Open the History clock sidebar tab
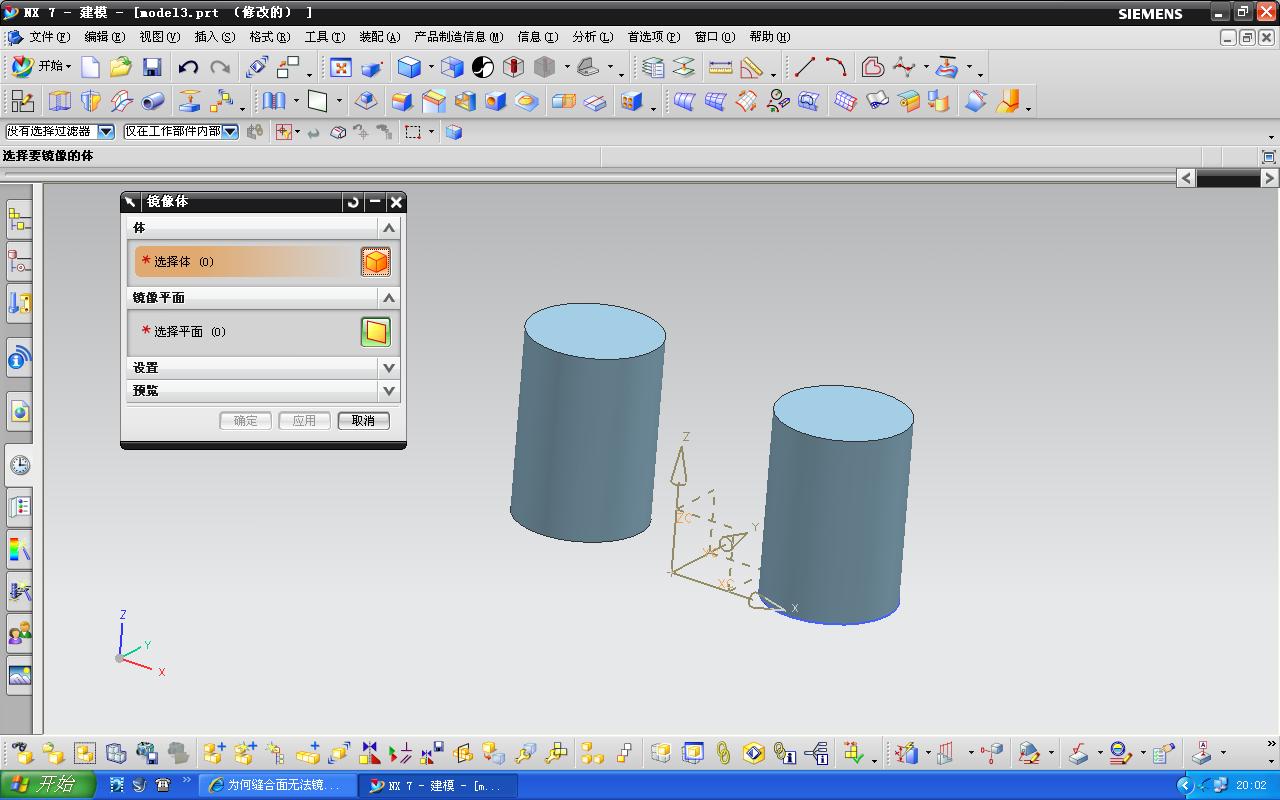This screenshot has width=1280, height=800. [19, 465]
